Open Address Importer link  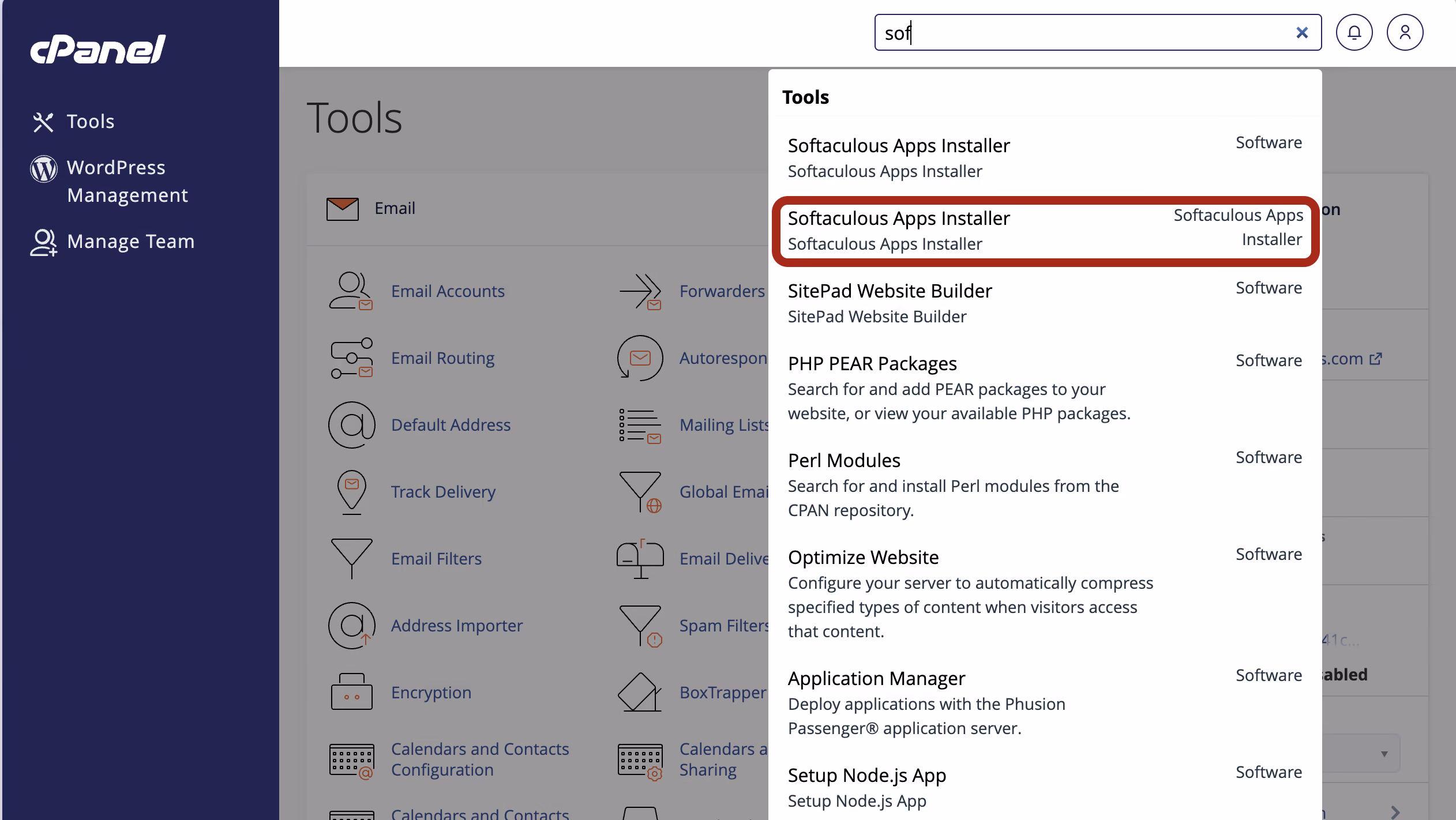coord(457,626)
